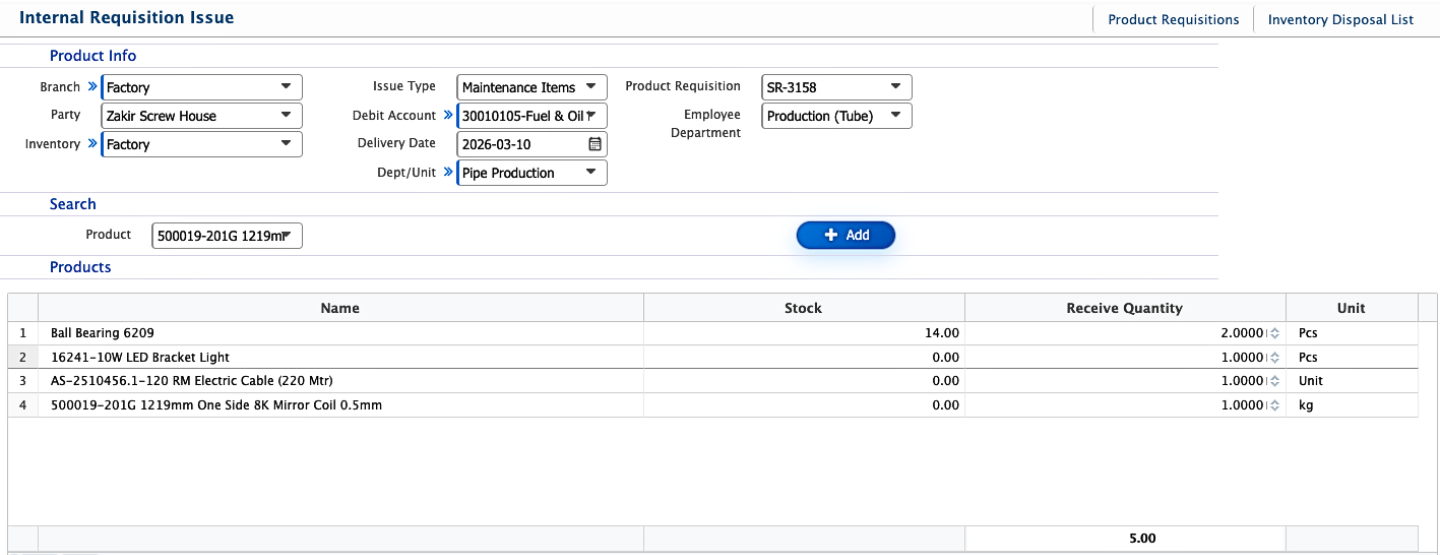Click the stepper arrows for Ball Bearing 6209 quantity
This screenshot has width=1440, height=555.
pos(1274,333)
